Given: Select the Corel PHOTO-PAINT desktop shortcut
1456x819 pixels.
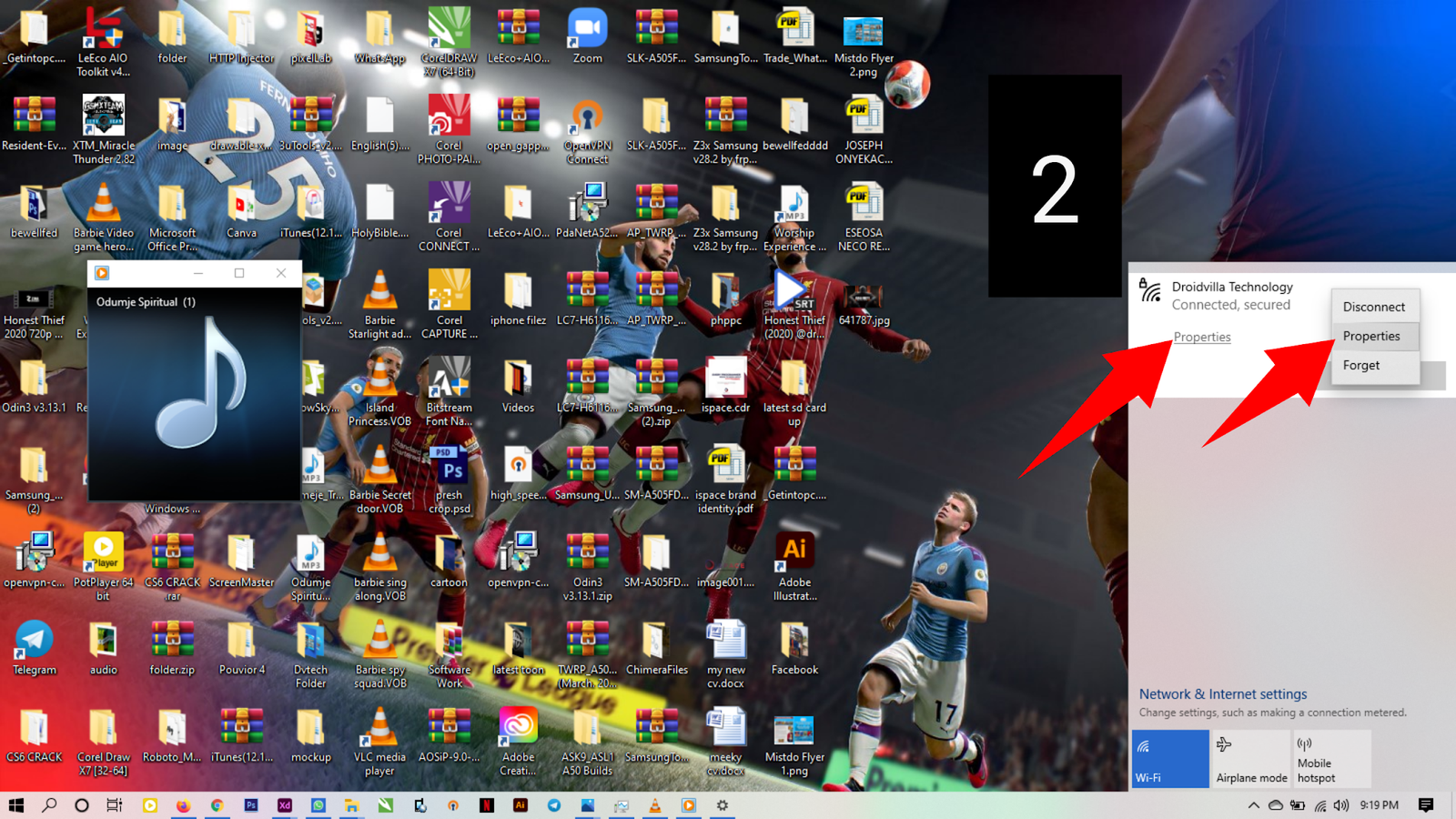Looking at the screenshot, I should (x=449, y=131).
